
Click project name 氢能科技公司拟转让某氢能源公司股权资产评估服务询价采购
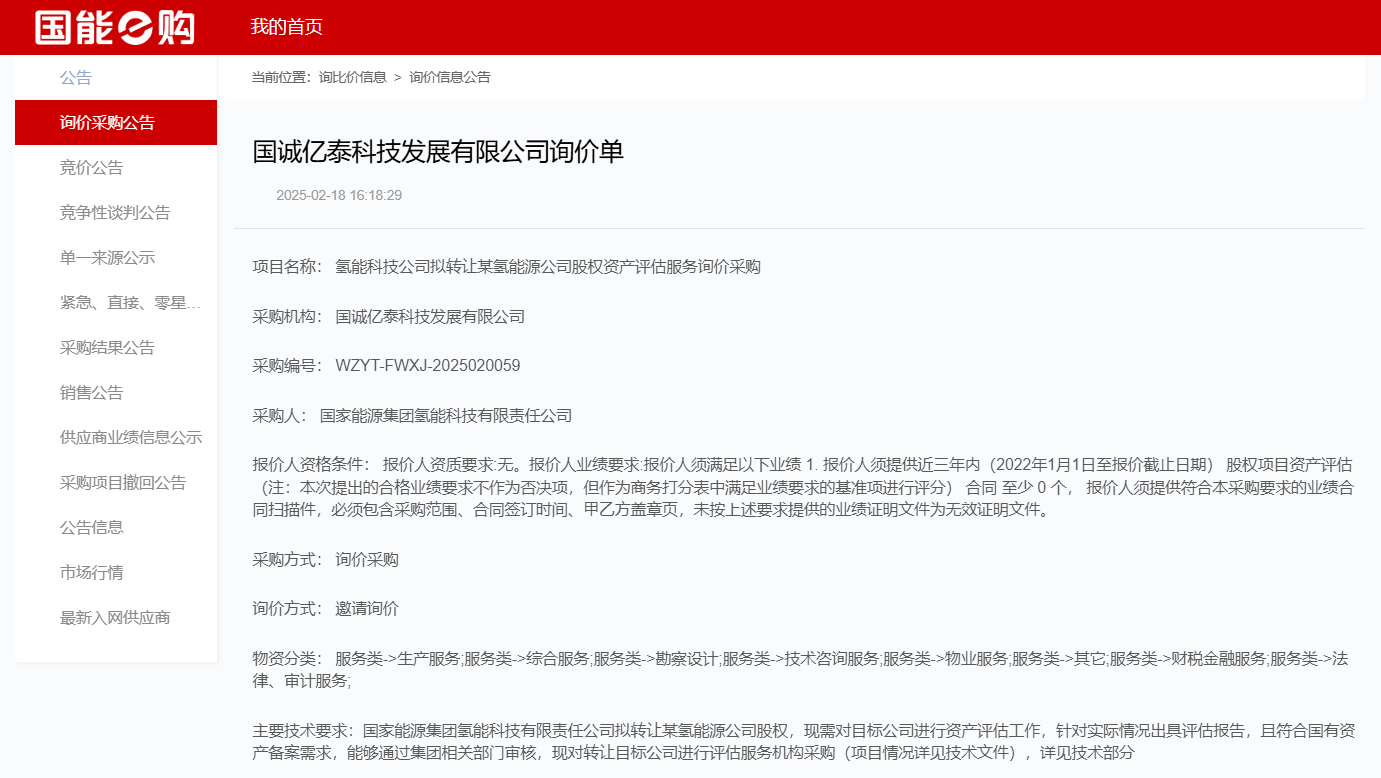(x=548, y=267)
